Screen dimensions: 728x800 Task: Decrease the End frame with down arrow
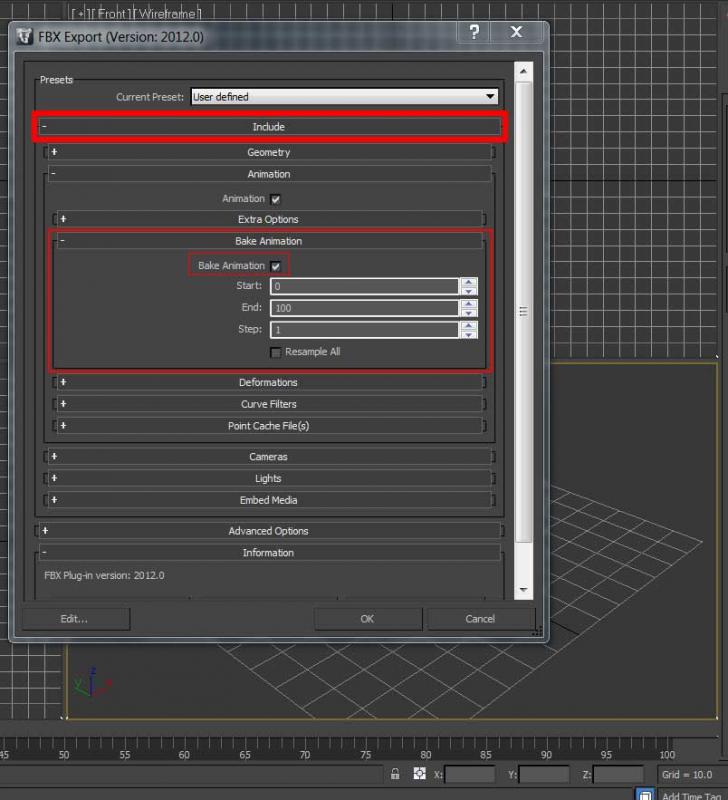(468, 313)
